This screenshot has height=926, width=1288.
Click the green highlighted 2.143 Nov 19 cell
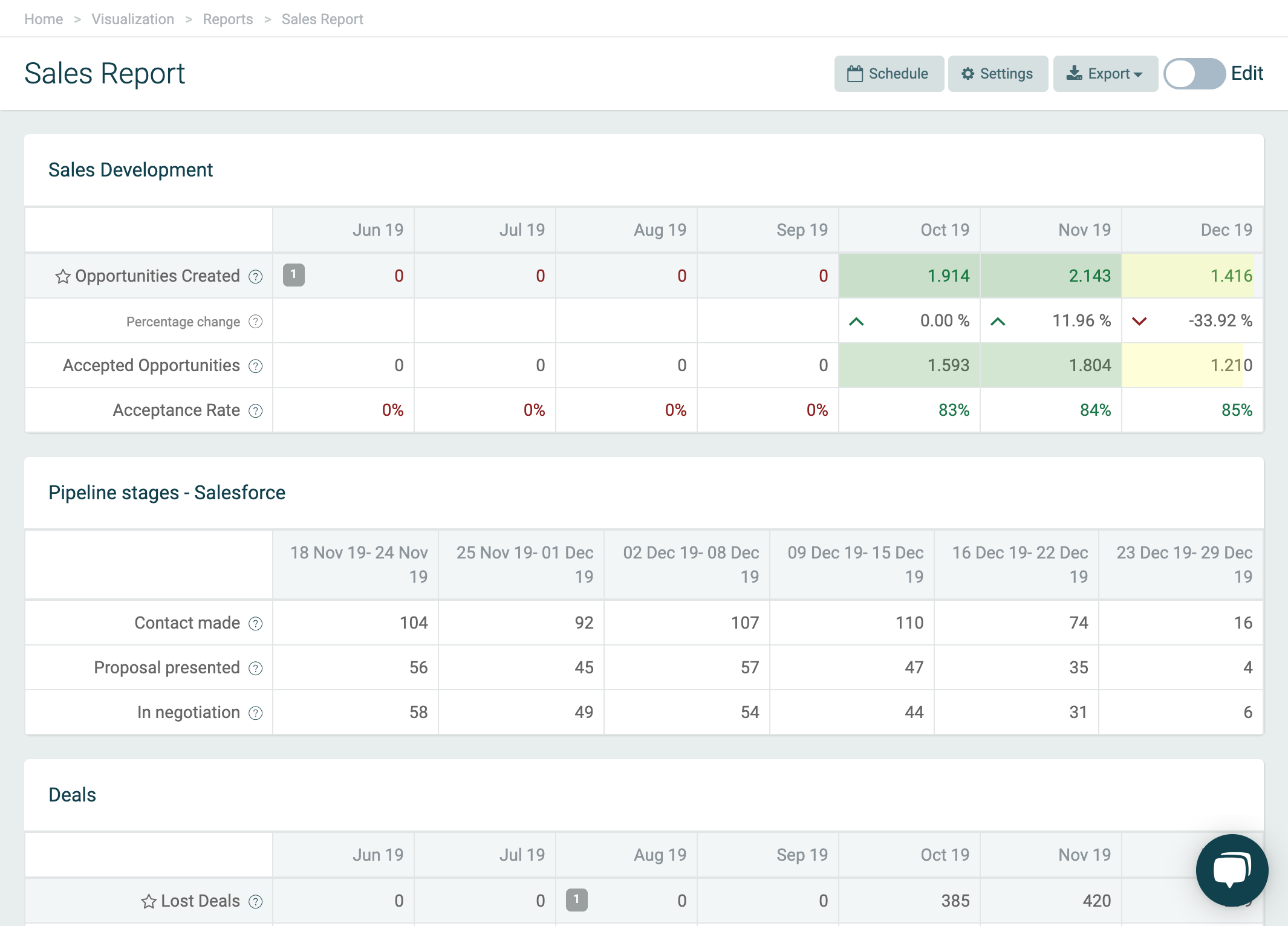tap(1051, 276)
